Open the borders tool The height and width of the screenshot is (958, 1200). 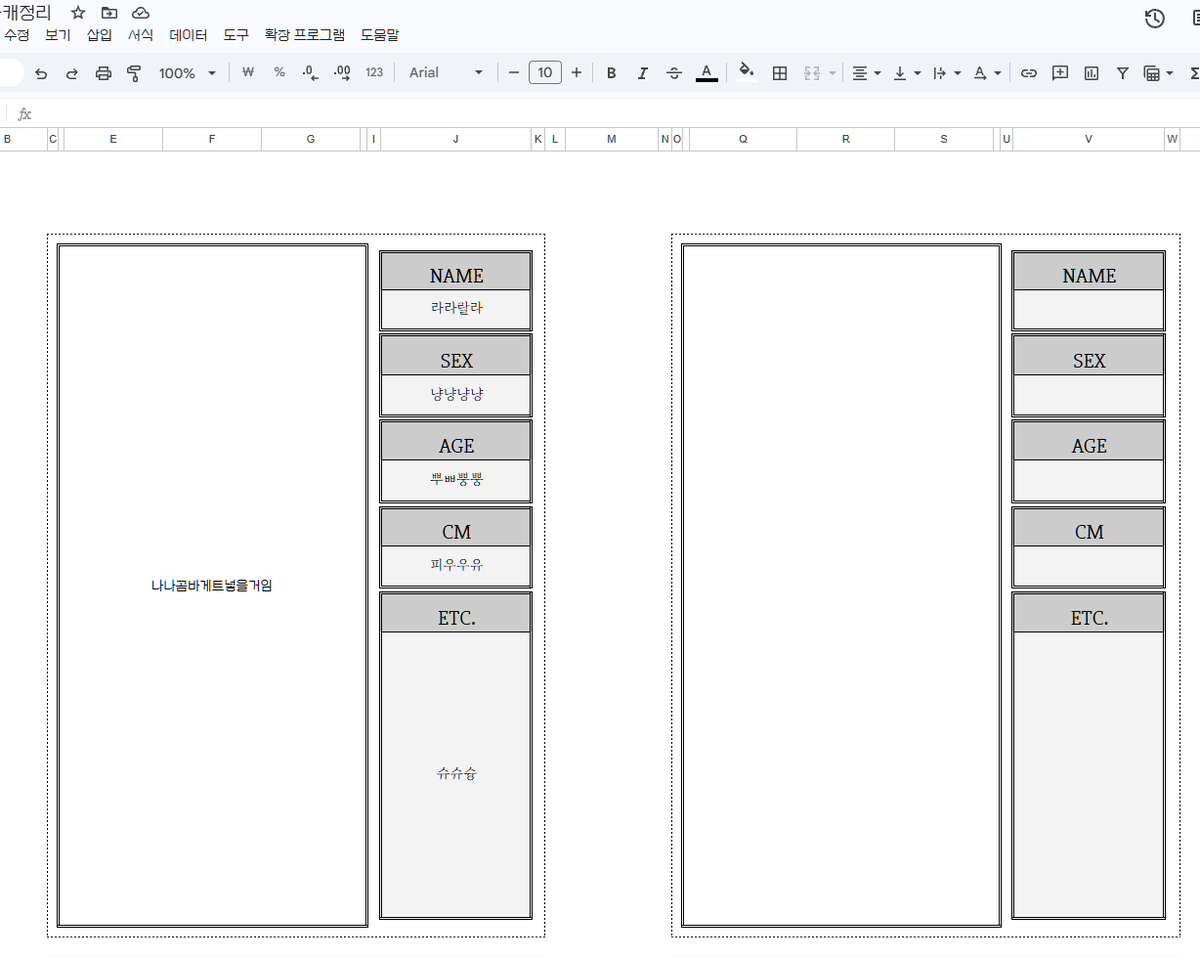[x=780, y=73]
